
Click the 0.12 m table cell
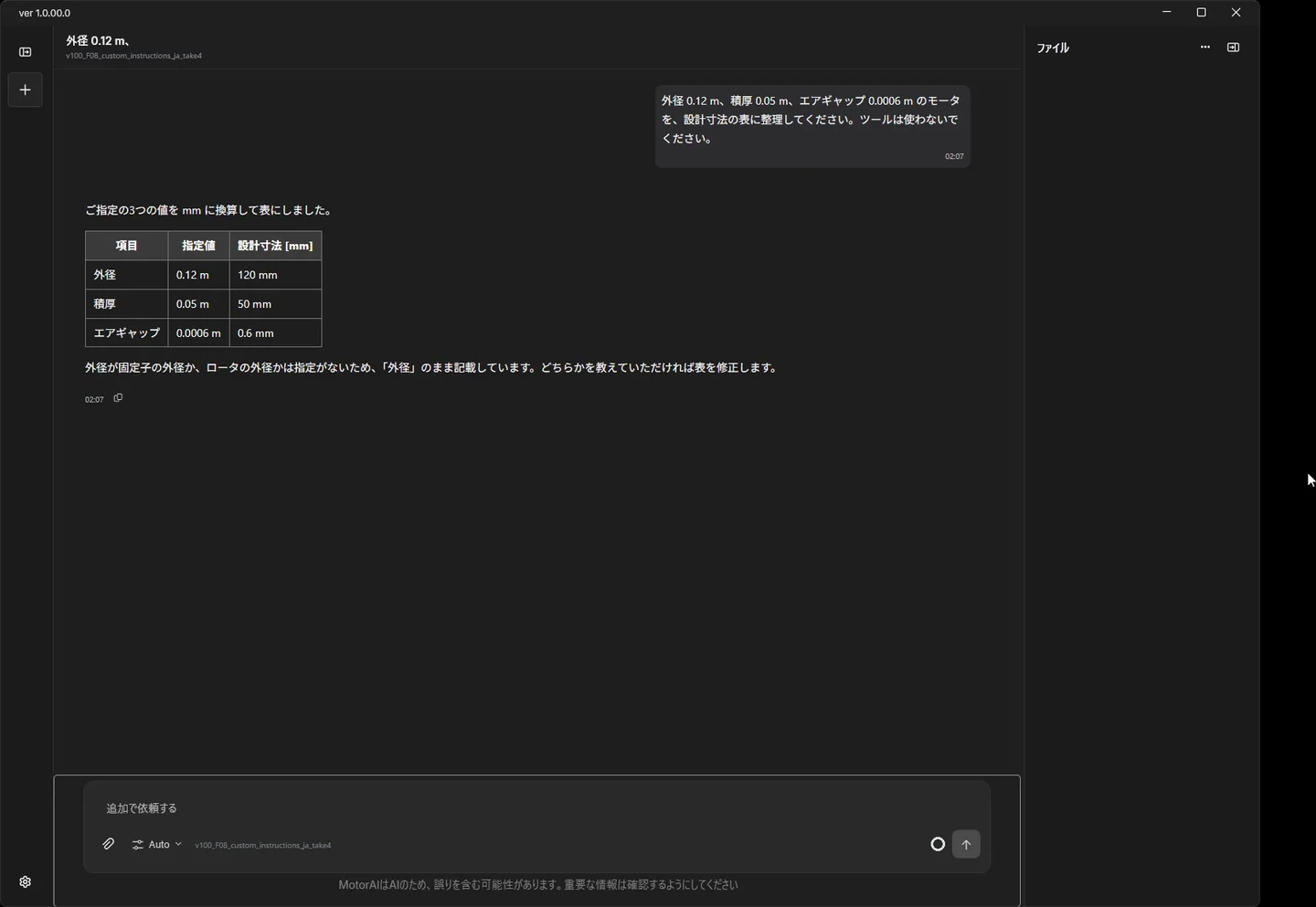pos(198,275)
